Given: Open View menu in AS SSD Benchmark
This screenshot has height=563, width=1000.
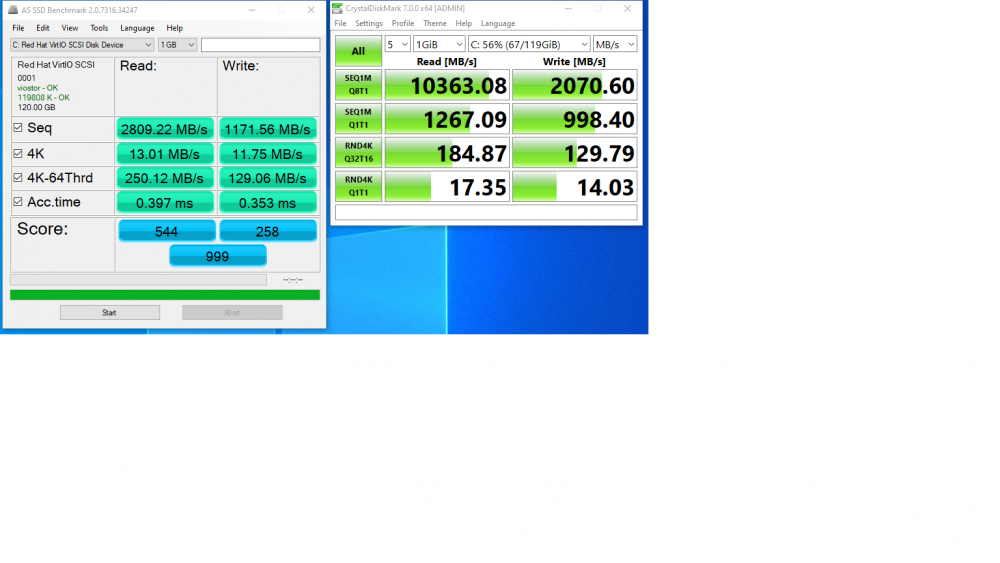Looking at the screenshot, I should click(x=70, y=28).
